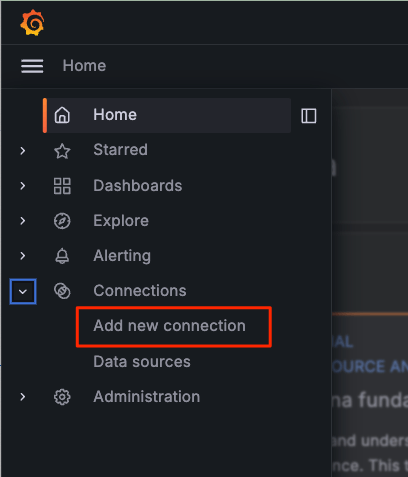Collapse the Connections section chevron
The width and height of the screenshot is (408, 477).
pos(23,292)
